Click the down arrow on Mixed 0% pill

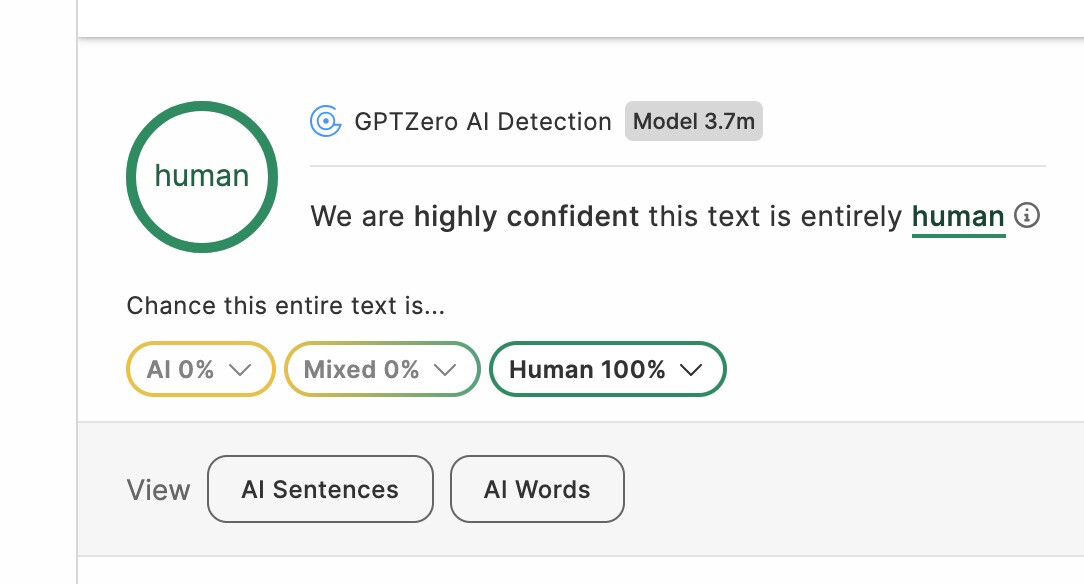coord(445,369)
